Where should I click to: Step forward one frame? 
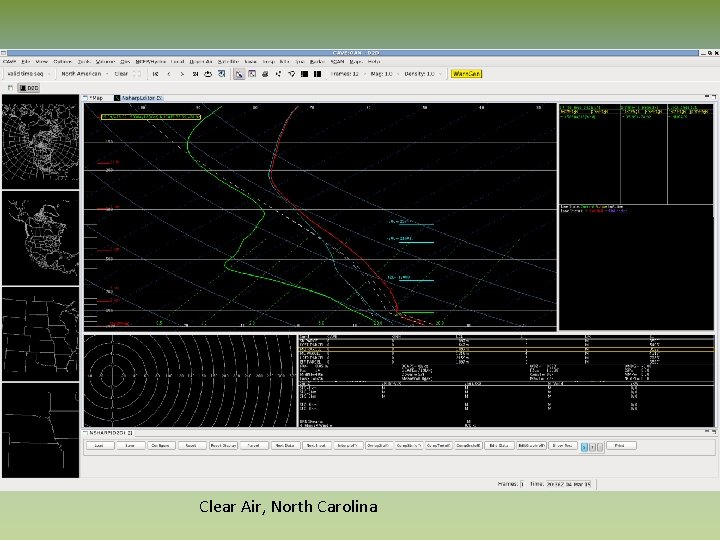(182, 74)
